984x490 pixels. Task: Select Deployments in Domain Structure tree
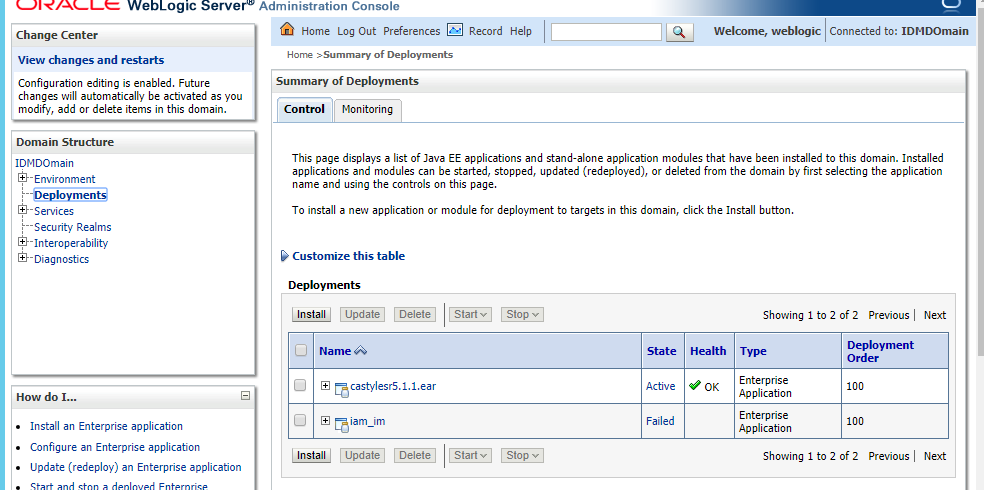70,195
